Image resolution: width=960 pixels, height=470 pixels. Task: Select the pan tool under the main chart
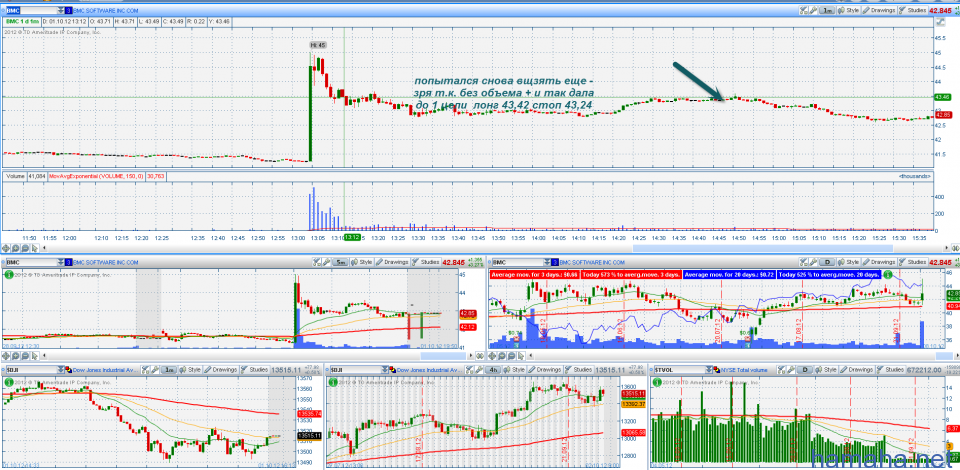[x=6, y=247]
